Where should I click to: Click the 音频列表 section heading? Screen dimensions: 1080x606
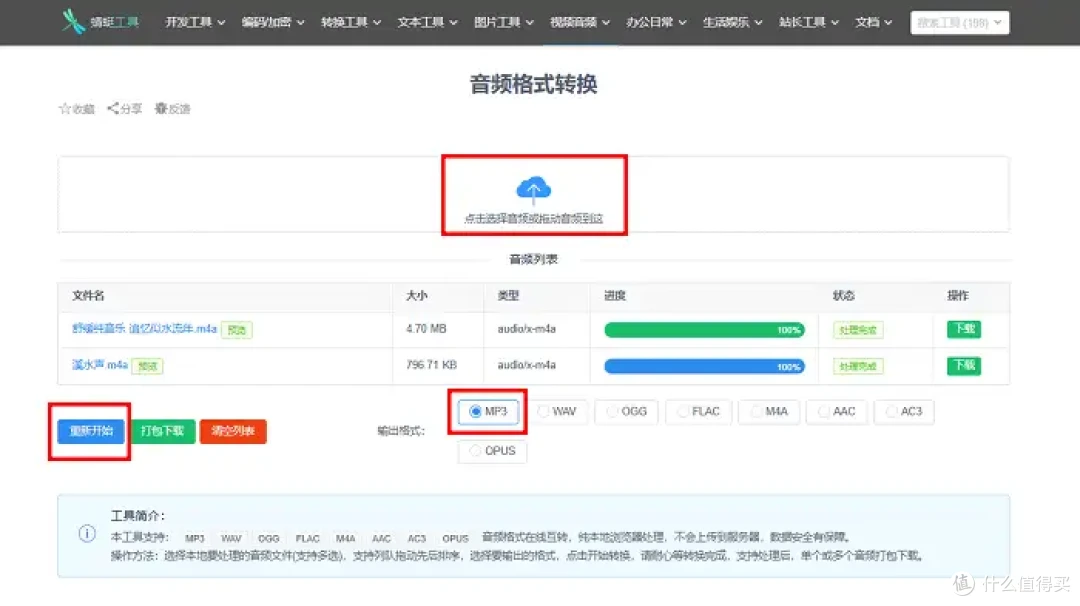(x=533, y=259)
